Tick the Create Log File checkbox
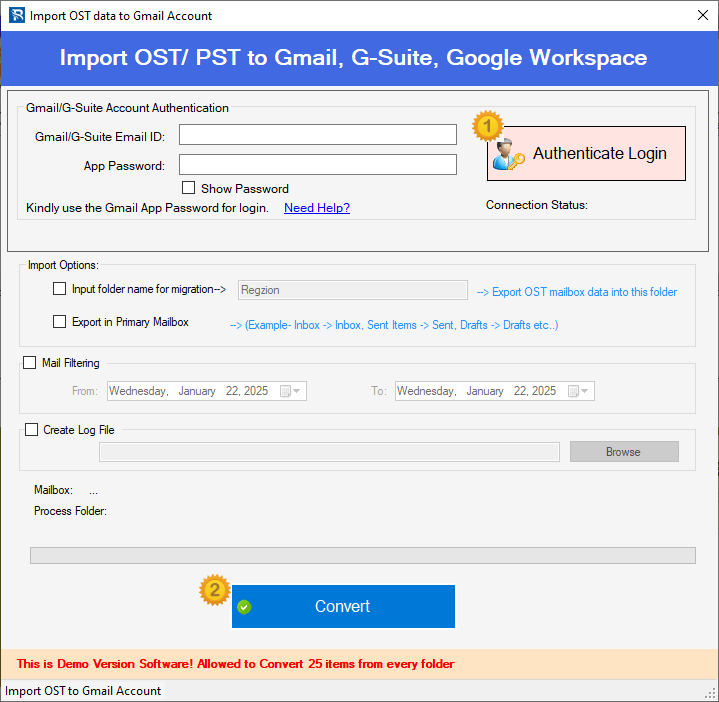 coord(29,430)
